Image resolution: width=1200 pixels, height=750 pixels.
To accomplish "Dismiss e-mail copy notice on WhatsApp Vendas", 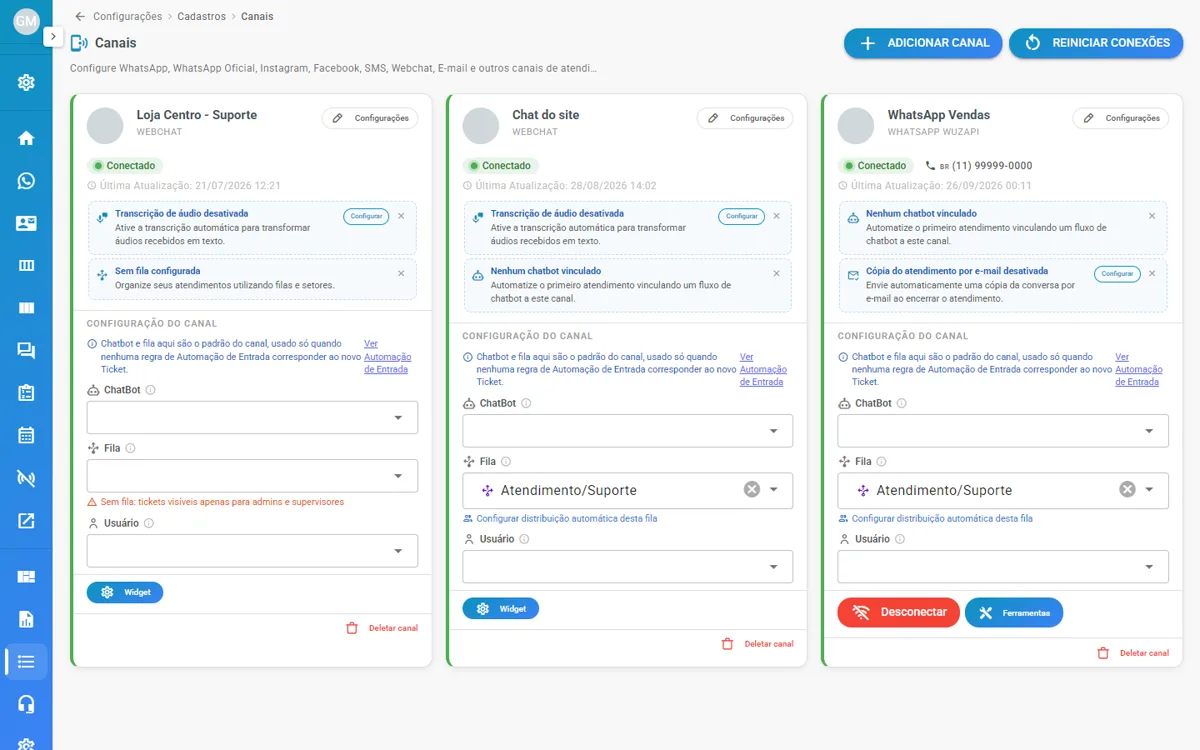I will (x=1152, y=273).
